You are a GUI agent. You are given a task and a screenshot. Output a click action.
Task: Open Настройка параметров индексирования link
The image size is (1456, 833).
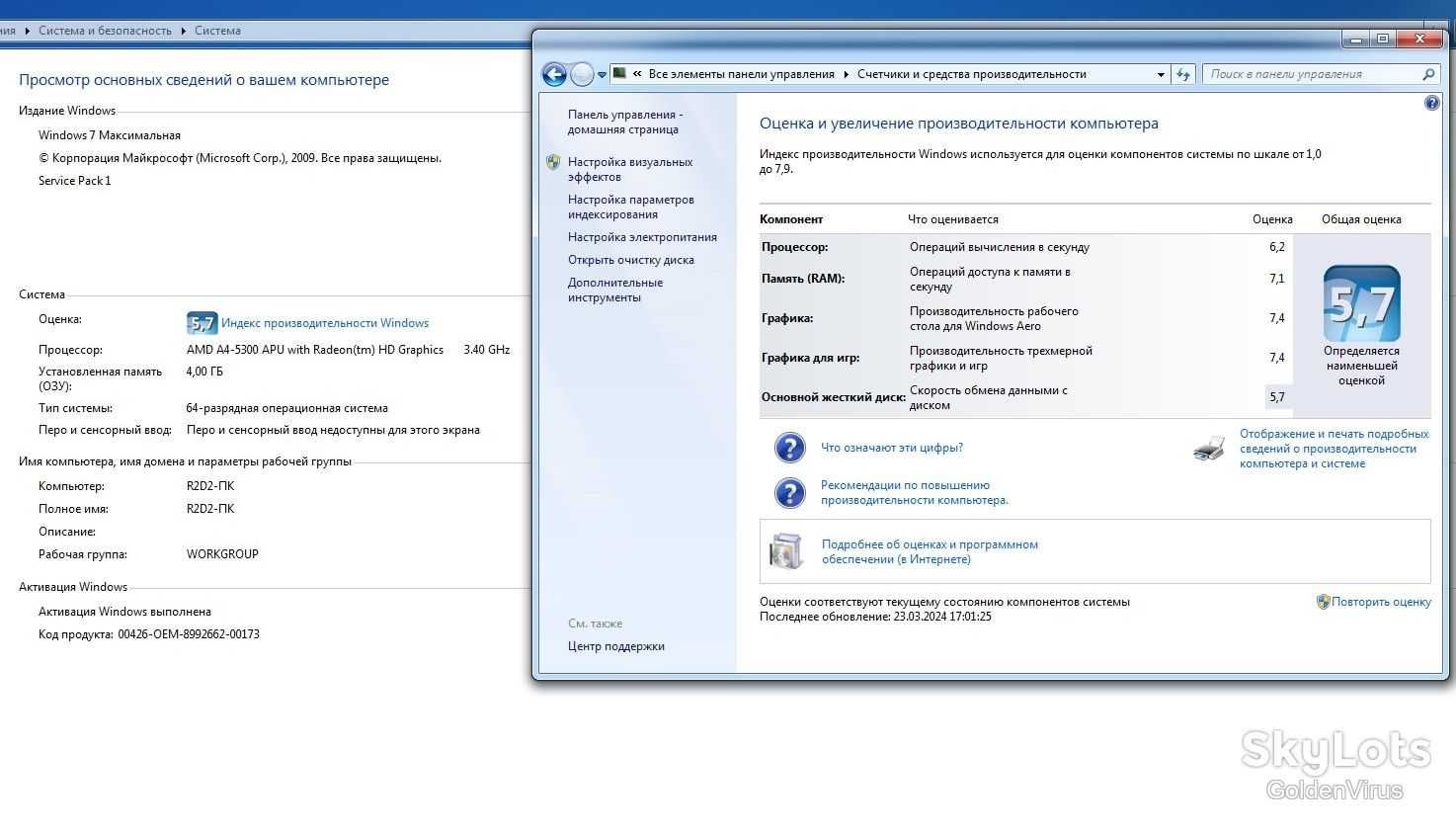(630, 207)
